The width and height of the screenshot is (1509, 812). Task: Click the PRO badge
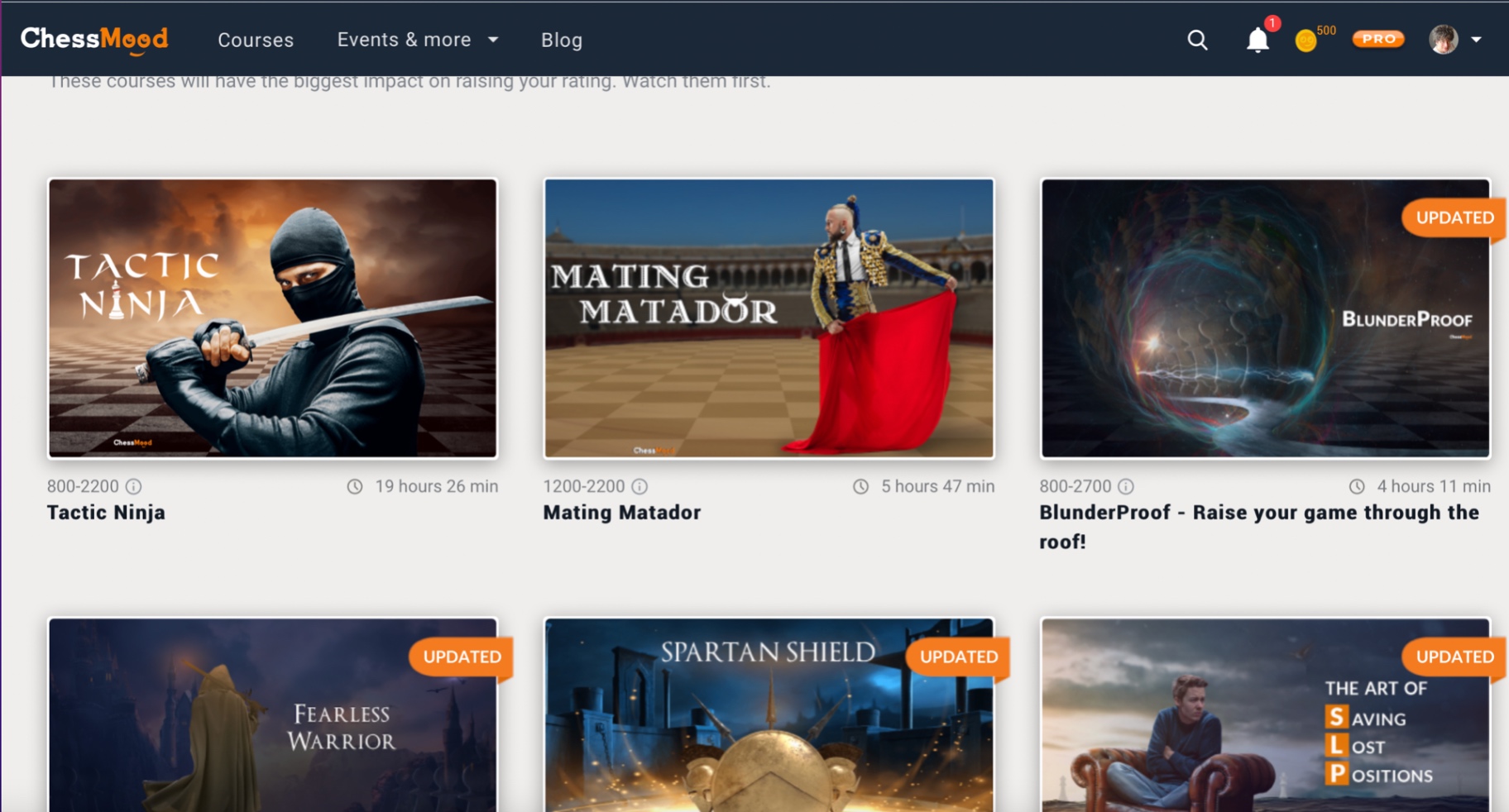point(1378,39)
